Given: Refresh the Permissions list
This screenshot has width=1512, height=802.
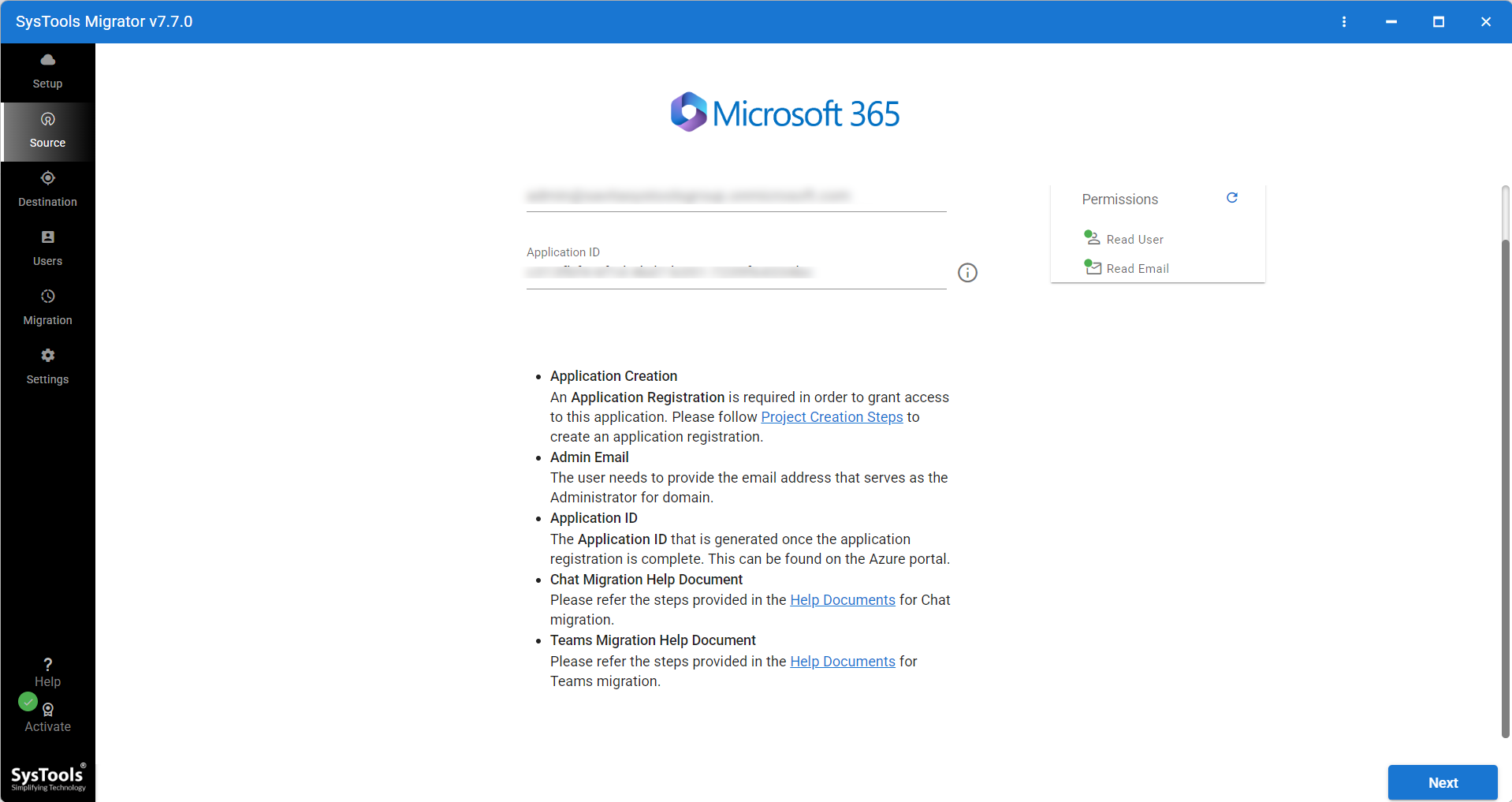Looking at the screenshot, I should (x=1231, y=198).
